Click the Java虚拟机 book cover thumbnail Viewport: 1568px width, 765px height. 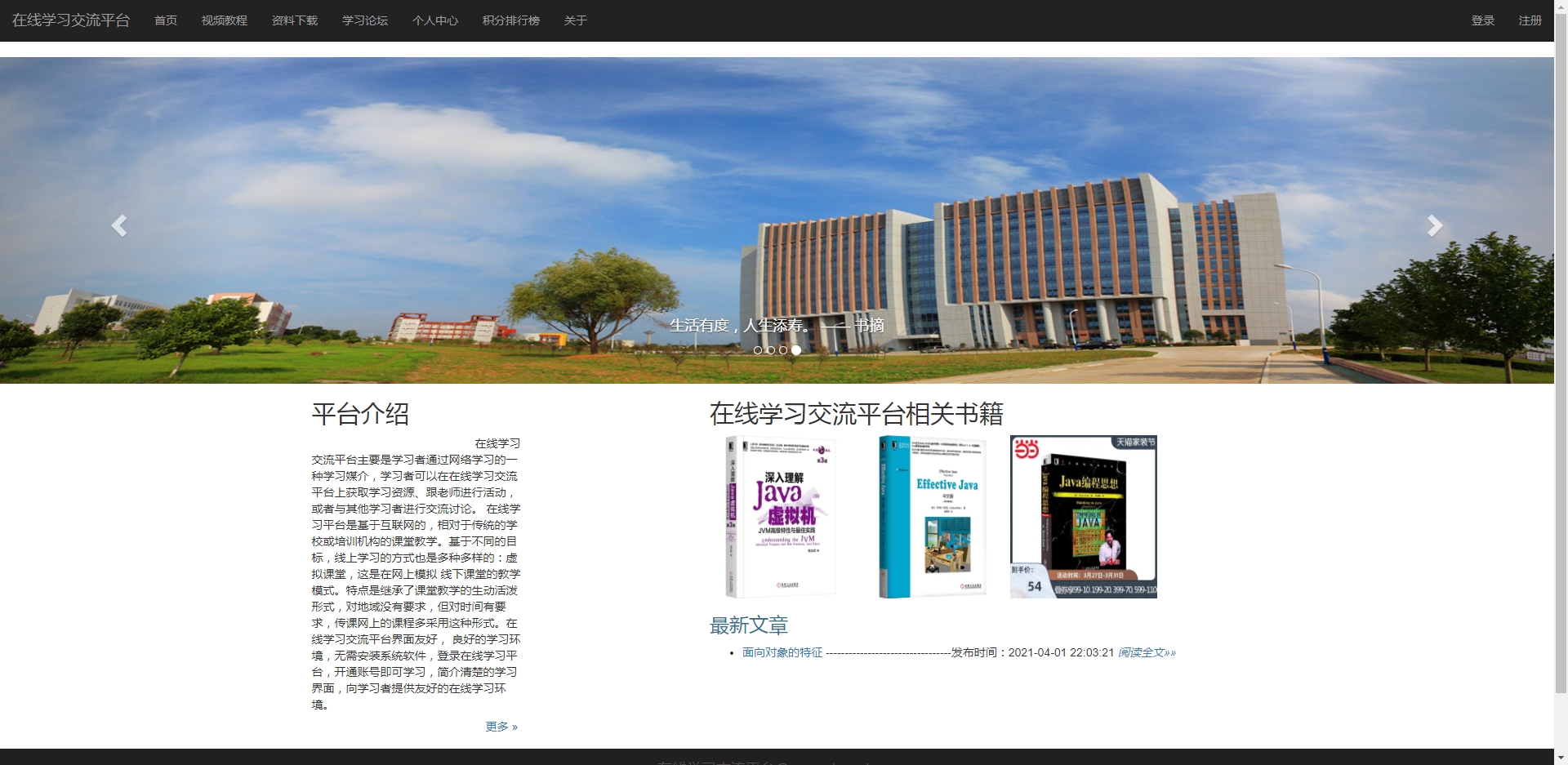[780, 516]
